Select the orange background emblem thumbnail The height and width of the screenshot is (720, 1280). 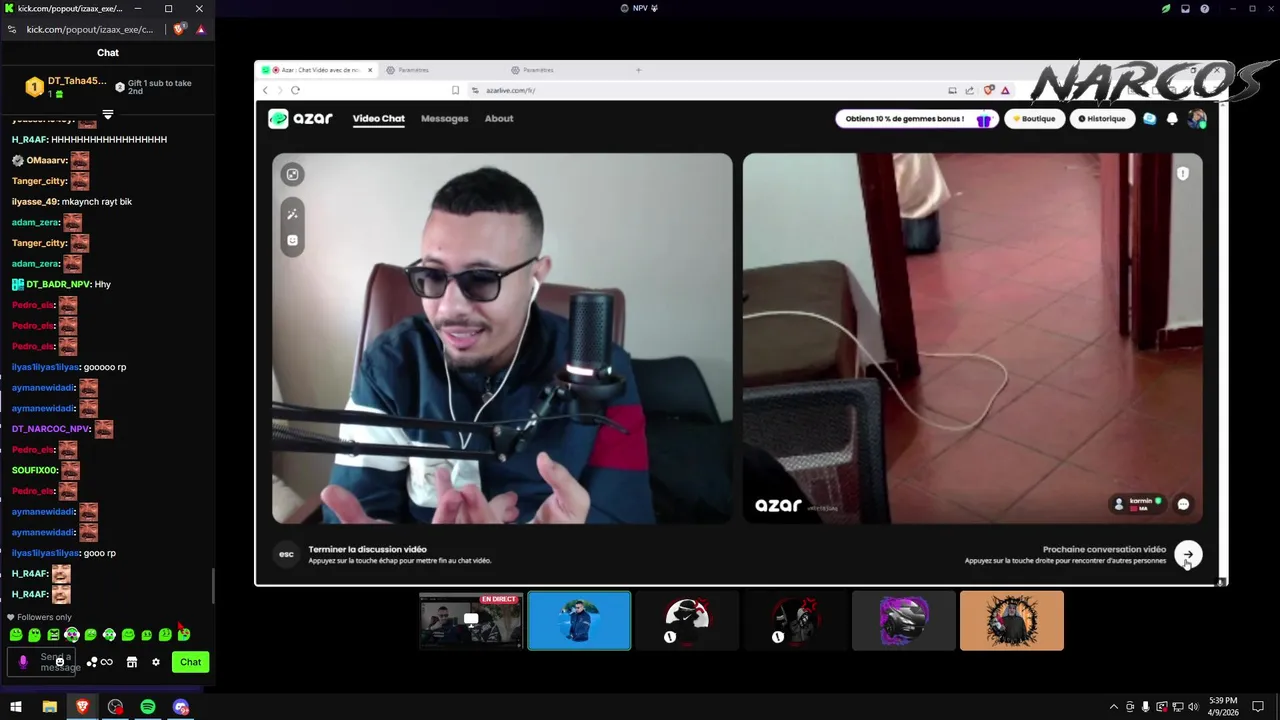pyautogui.click(x=1012, y=621)
